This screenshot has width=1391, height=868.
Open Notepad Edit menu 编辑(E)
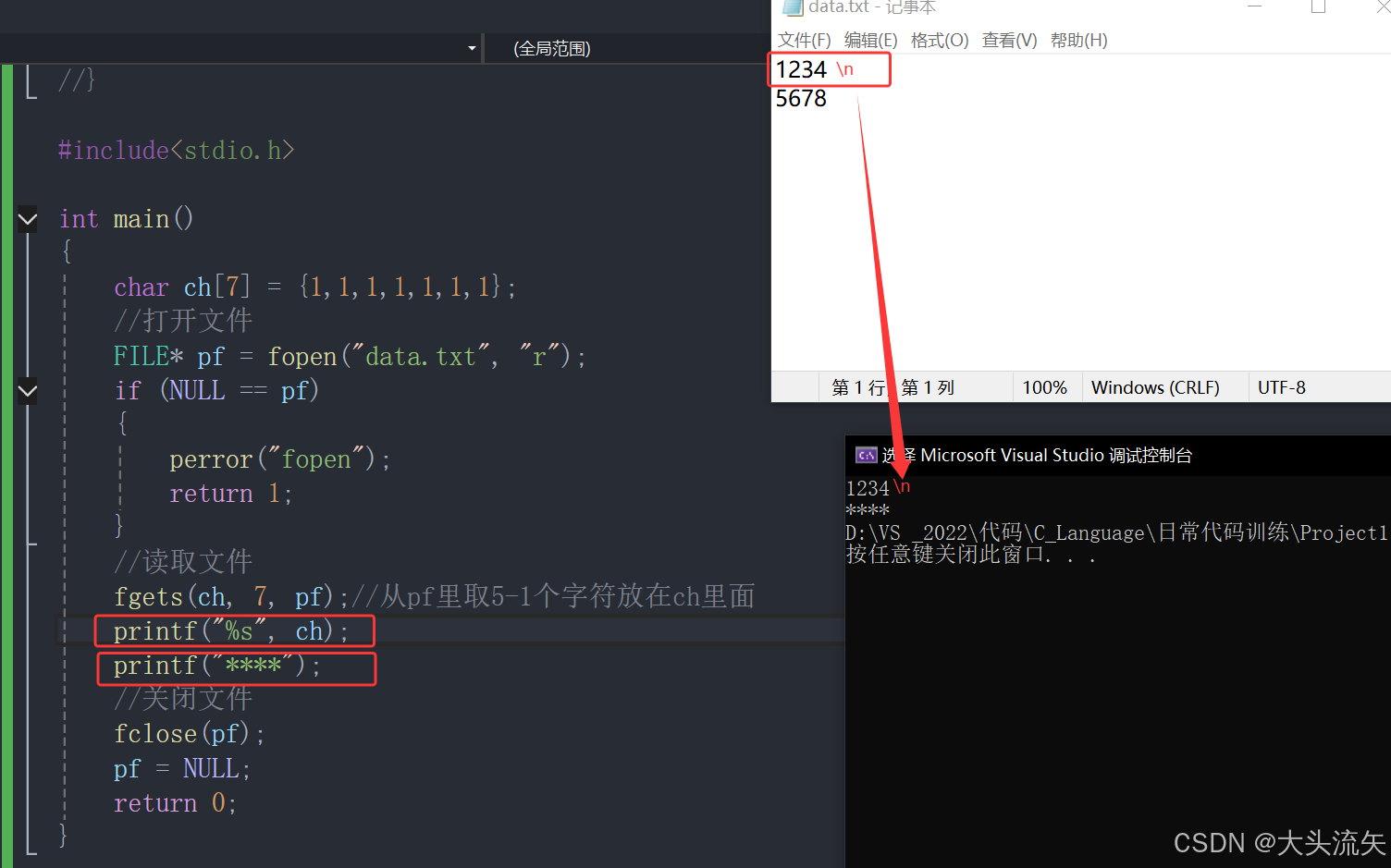pos(870,40)
